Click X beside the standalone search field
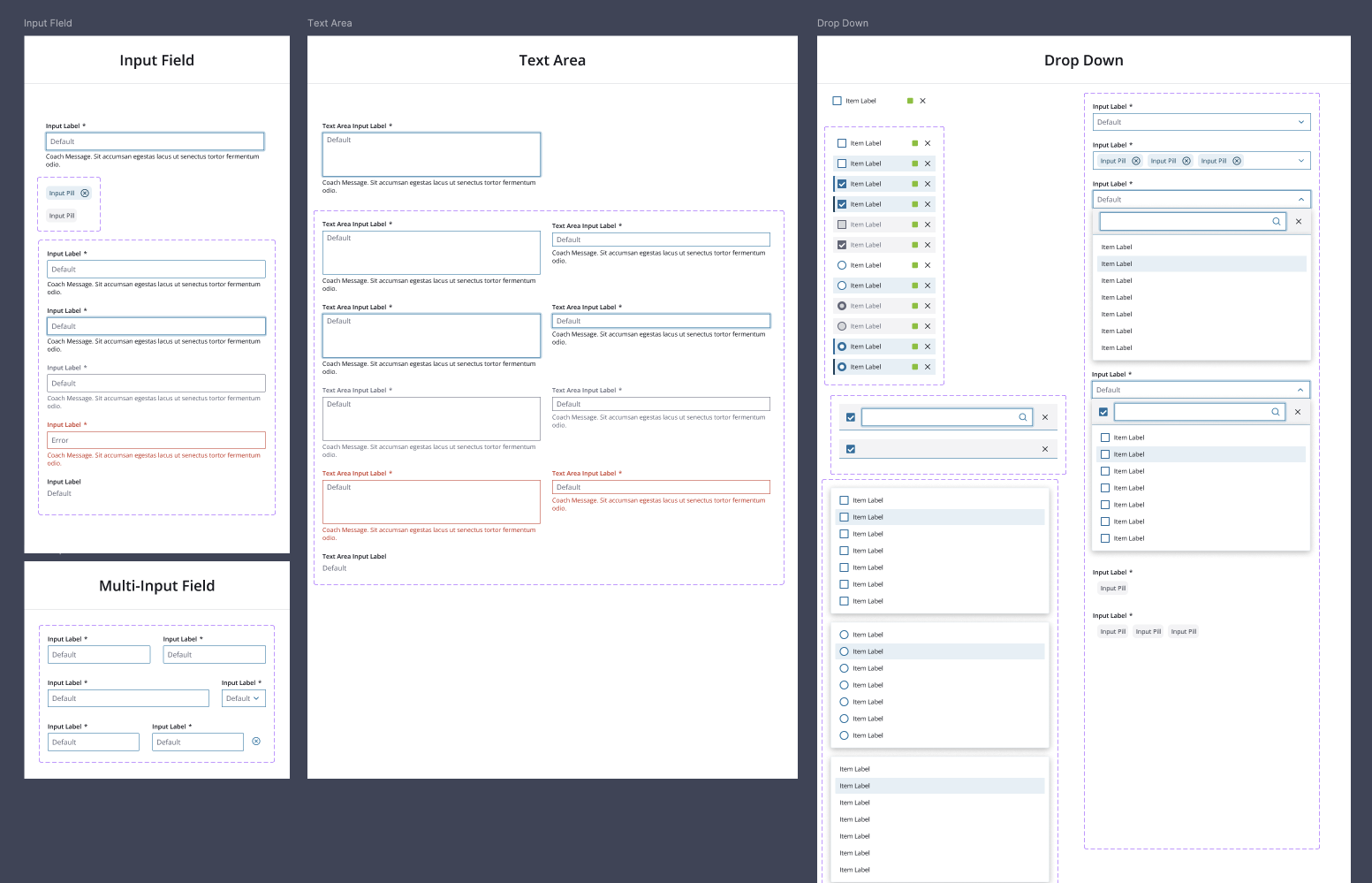The width and height of the screenshot is (1372, 883). (x=1045, y=417)
